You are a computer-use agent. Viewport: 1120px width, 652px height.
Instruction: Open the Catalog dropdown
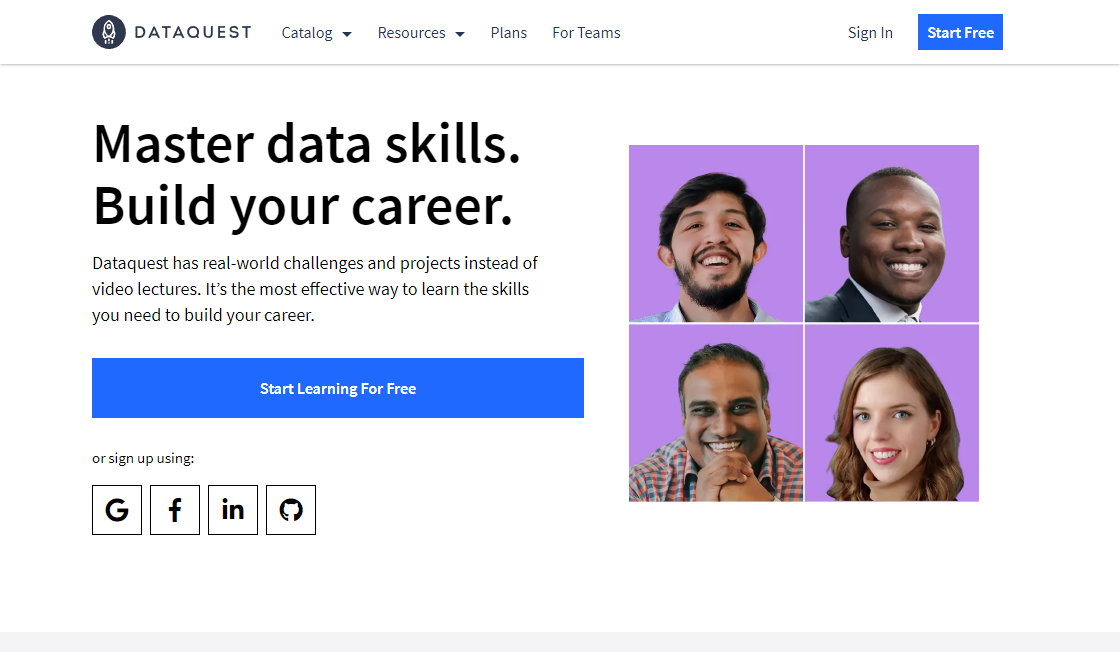click(308, 32)
